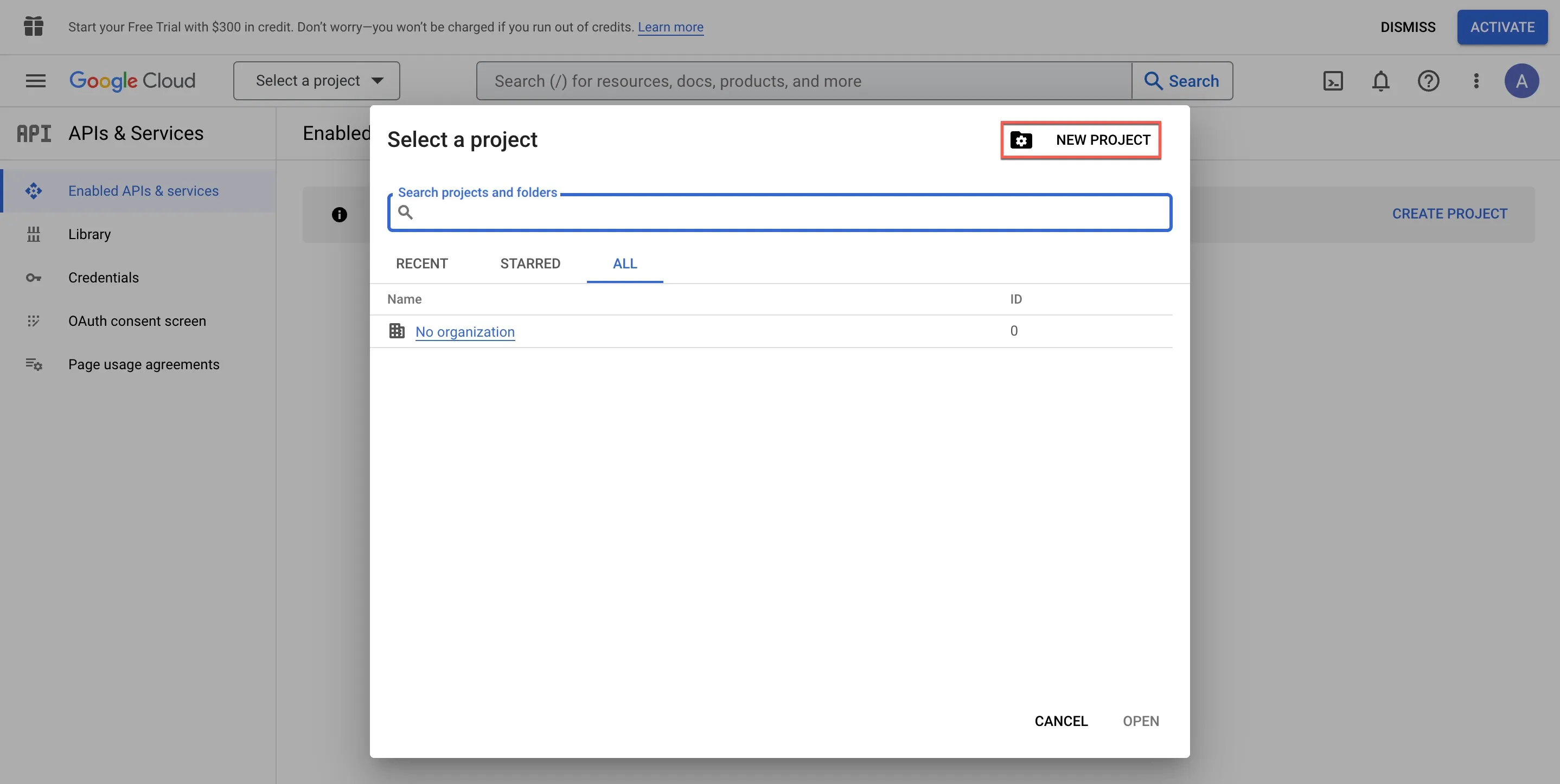
Task: Click the info icon on Enabled page
Action: tap(339, 214)
